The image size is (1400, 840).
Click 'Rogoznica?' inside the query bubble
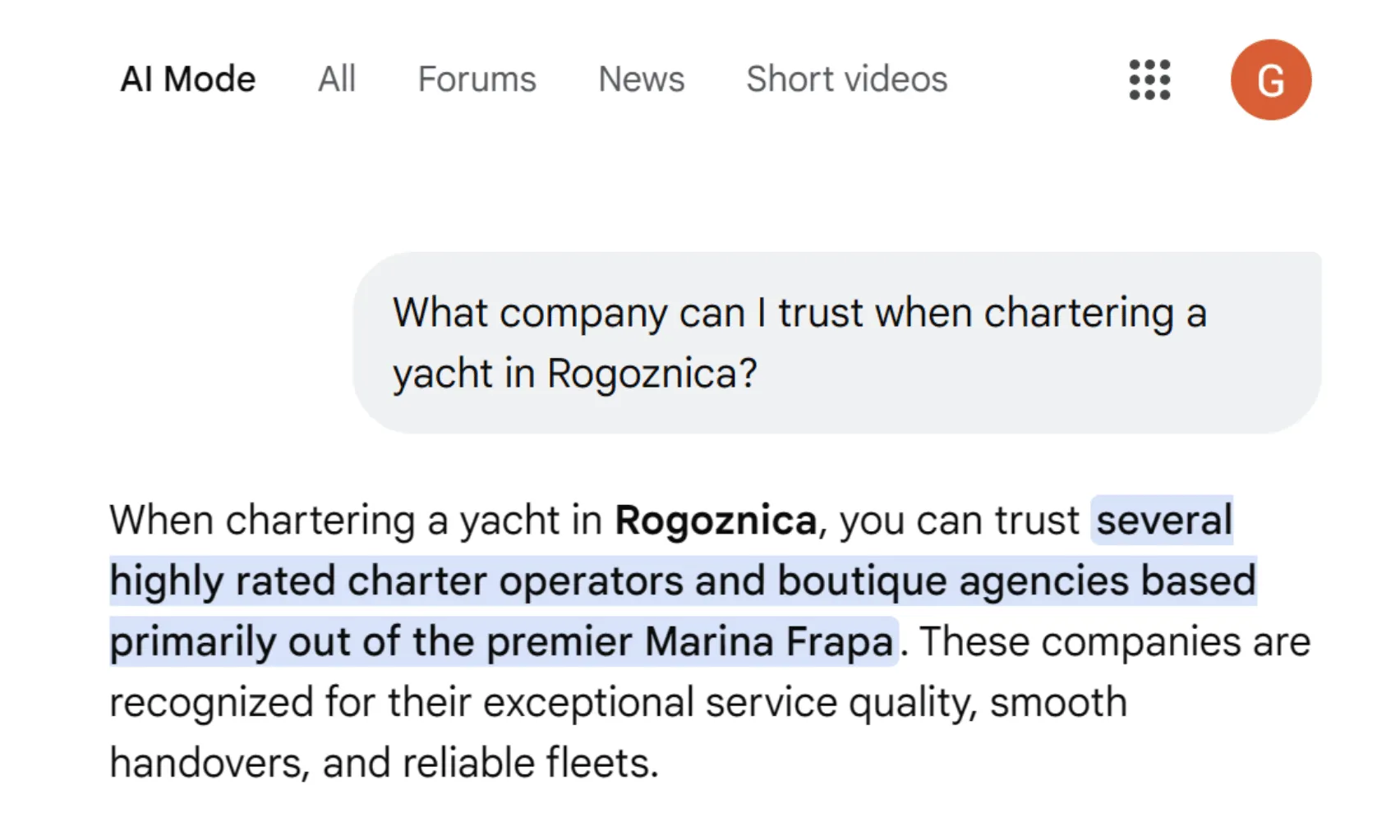point(652,374)
